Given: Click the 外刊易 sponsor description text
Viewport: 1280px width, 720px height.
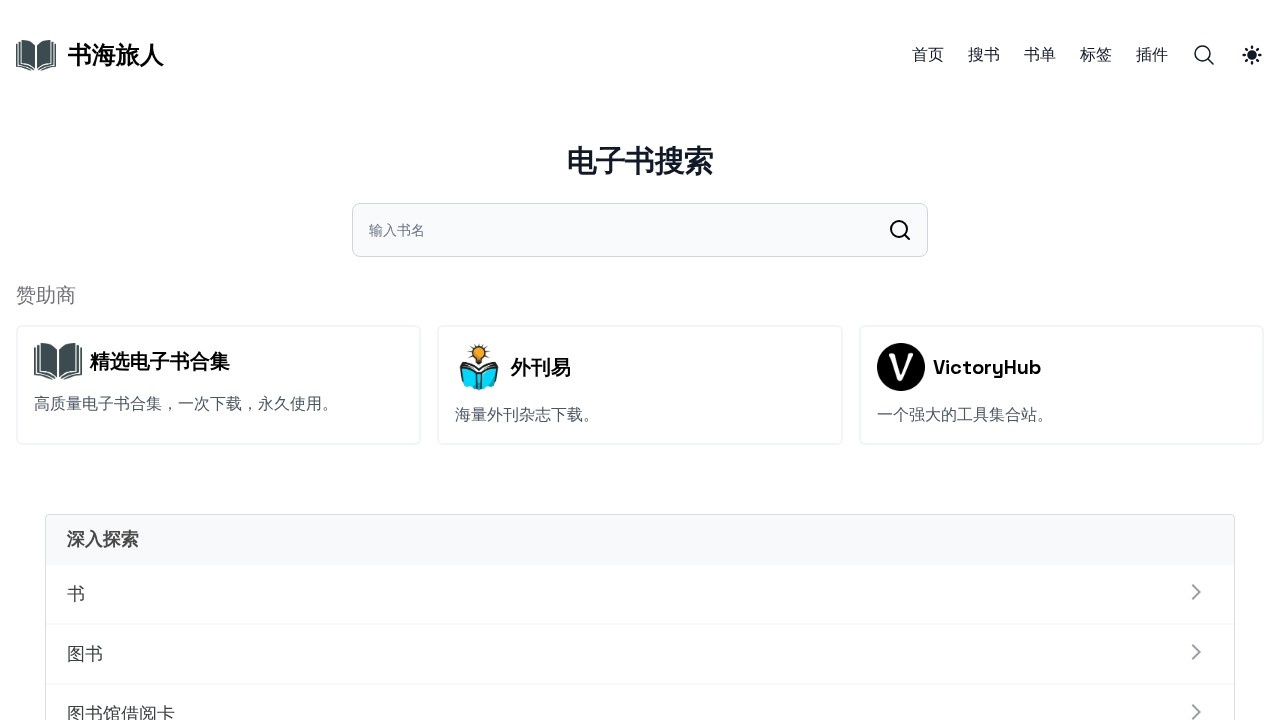Looking at the screenshot, I should pos(525,415).
